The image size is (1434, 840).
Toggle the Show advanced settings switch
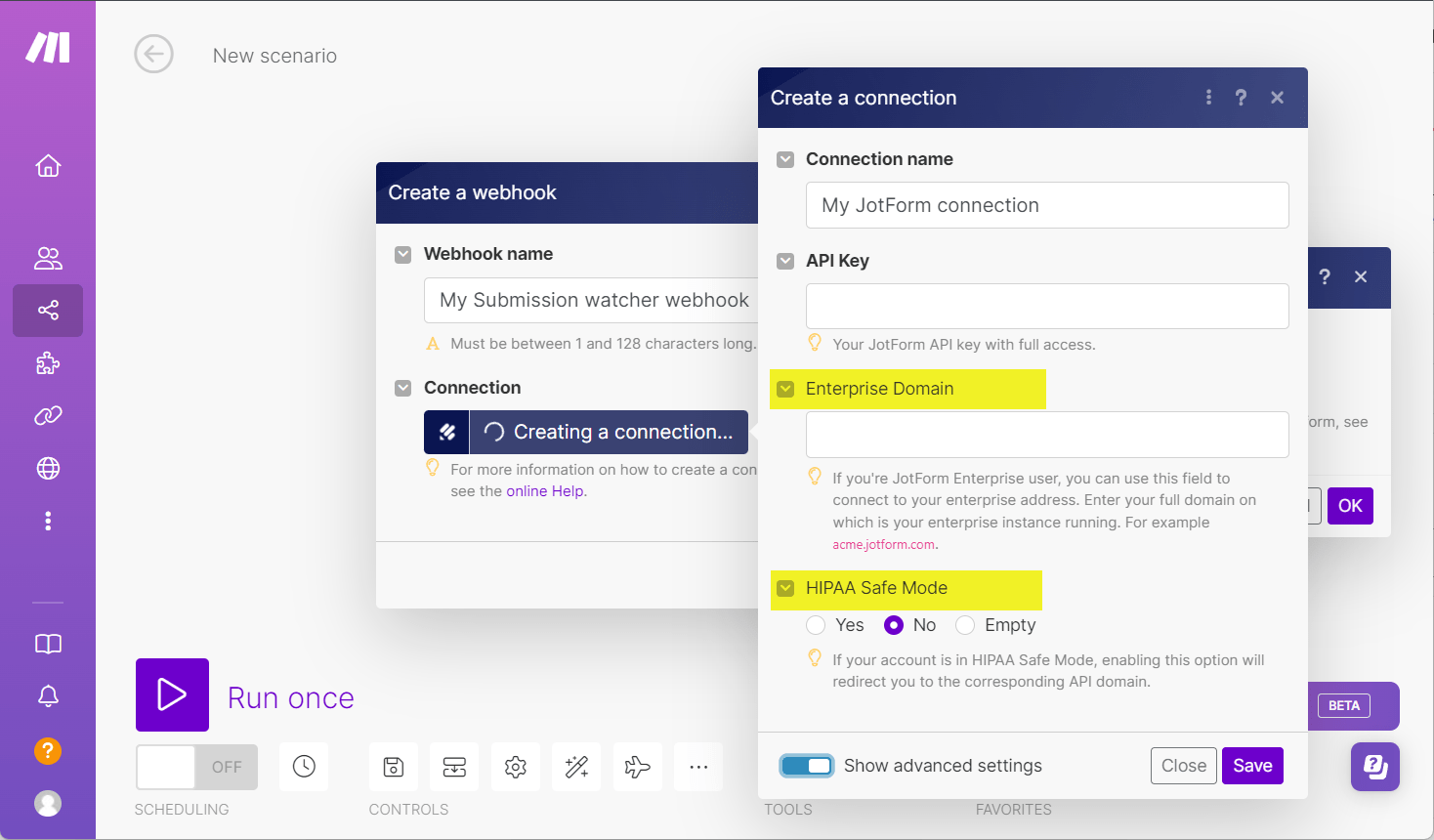(x=807, y=766)
